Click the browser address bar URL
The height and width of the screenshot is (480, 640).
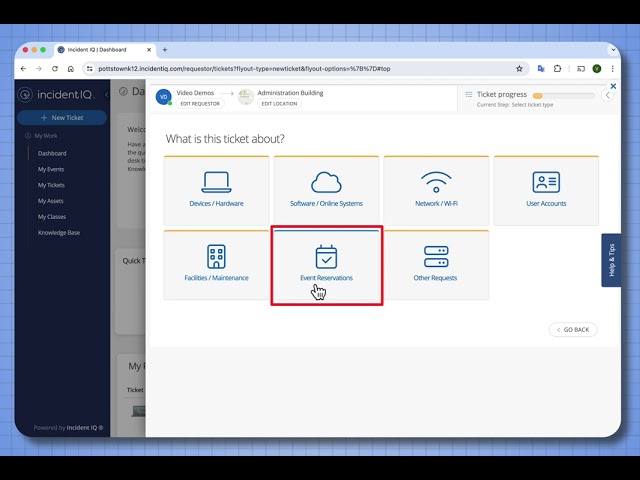pyautogui.click(x=244, y=69)
